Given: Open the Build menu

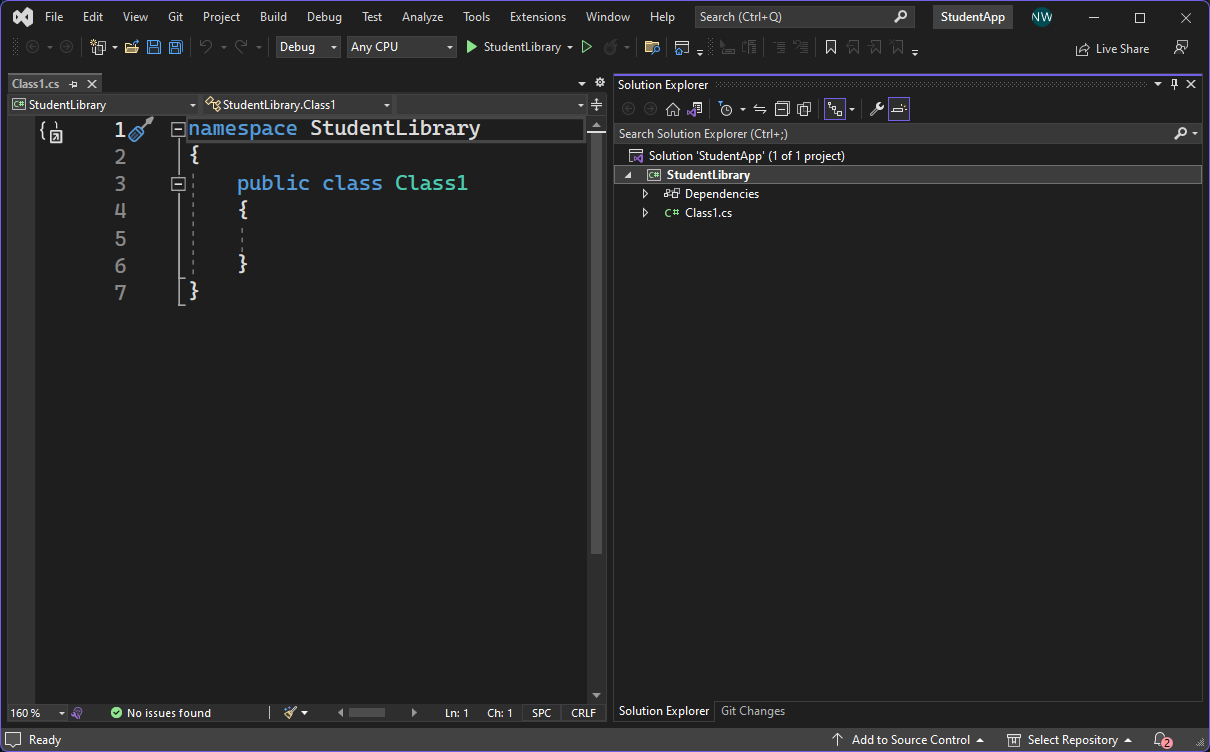Looking at the screenshot, I should point(273,17).
